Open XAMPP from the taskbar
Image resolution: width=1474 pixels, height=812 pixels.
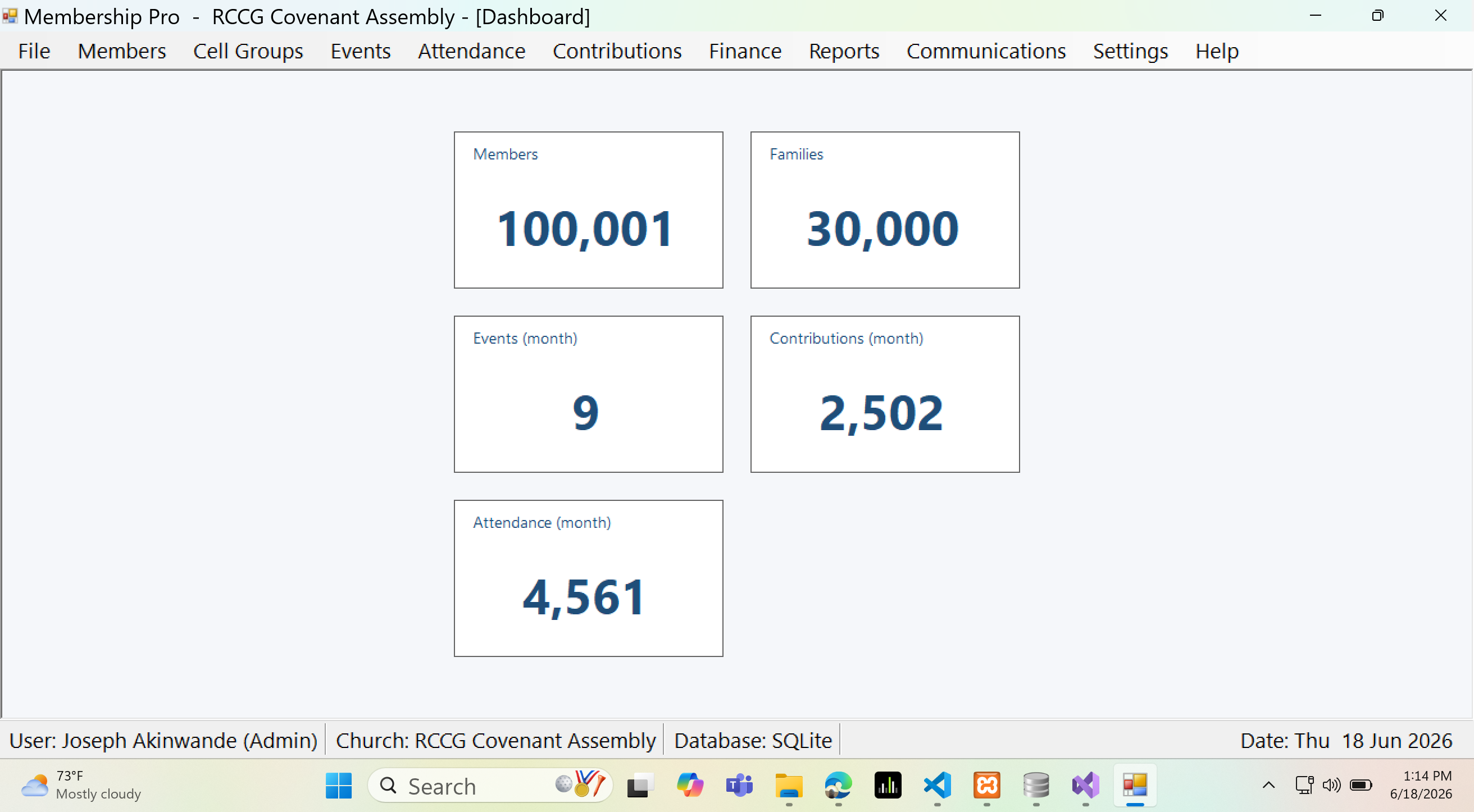[x=986, y=786]
